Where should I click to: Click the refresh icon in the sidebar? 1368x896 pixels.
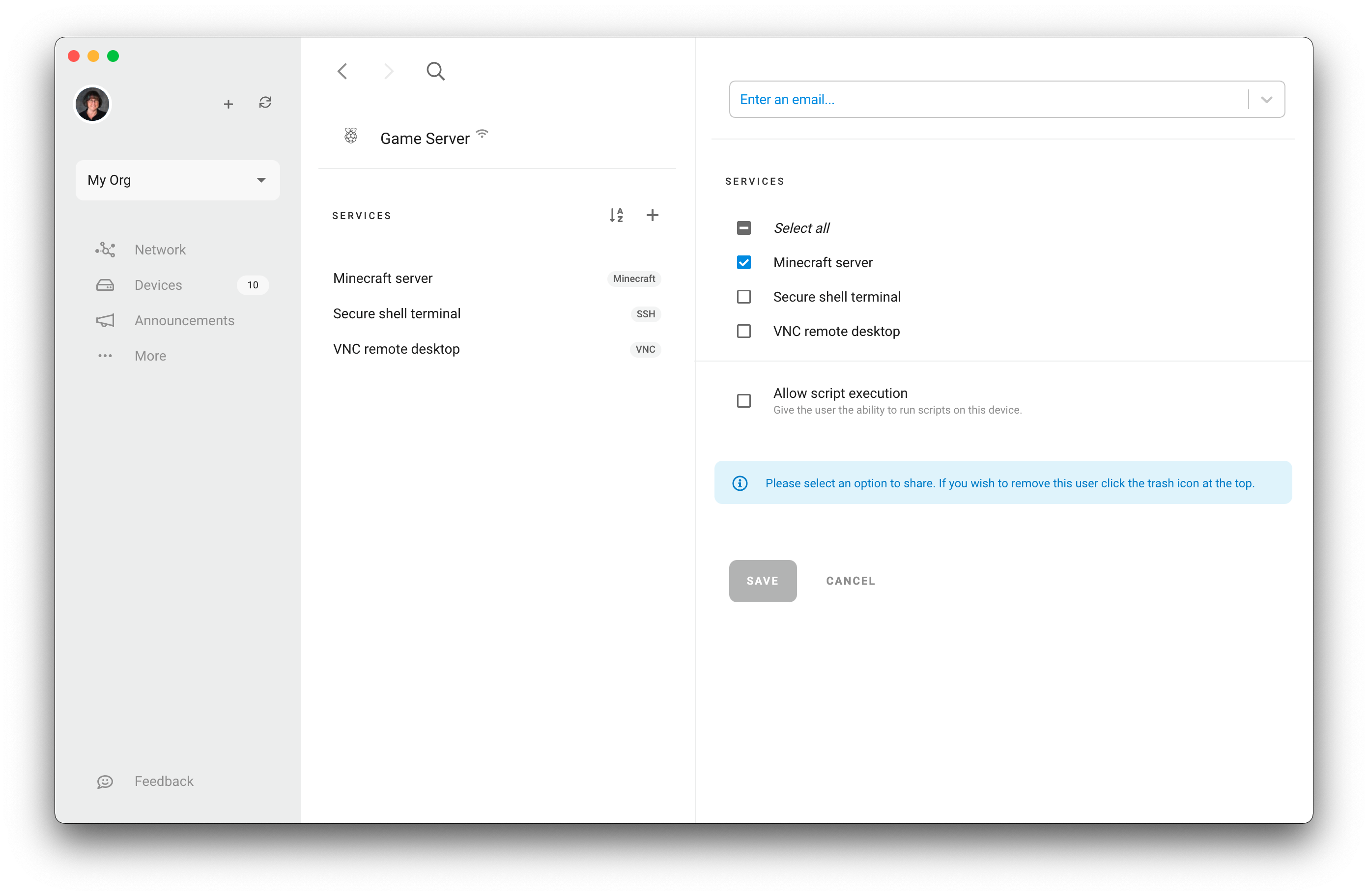click(x=265, y=103)
